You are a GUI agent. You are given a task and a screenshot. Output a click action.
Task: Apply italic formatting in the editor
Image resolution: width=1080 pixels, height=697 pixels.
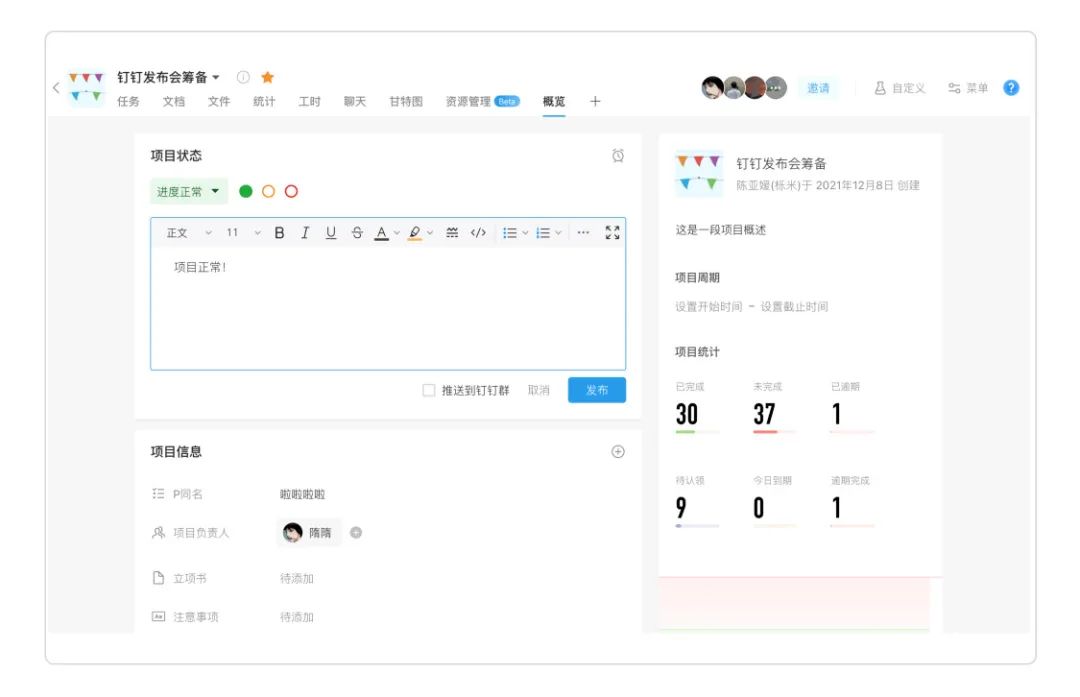(305, 233)
